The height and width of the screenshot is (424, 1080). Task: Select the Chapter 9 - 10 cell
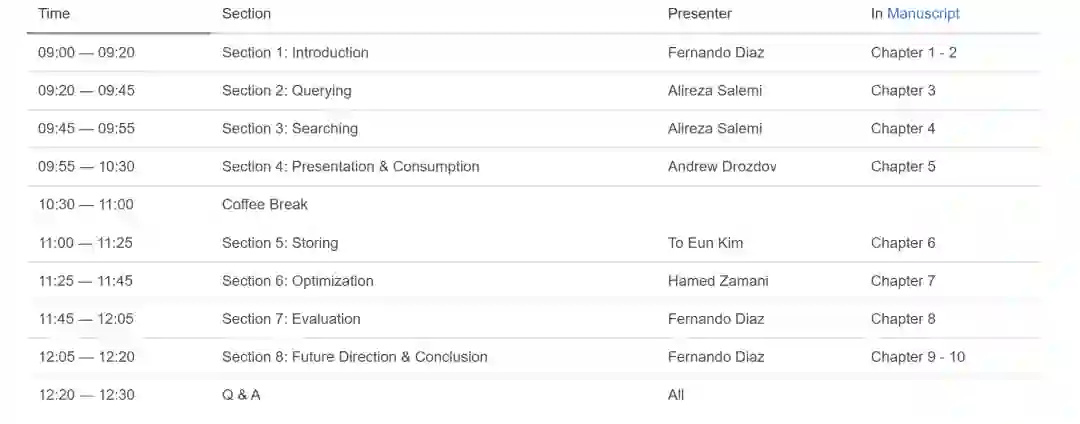(x=918, y=357)
